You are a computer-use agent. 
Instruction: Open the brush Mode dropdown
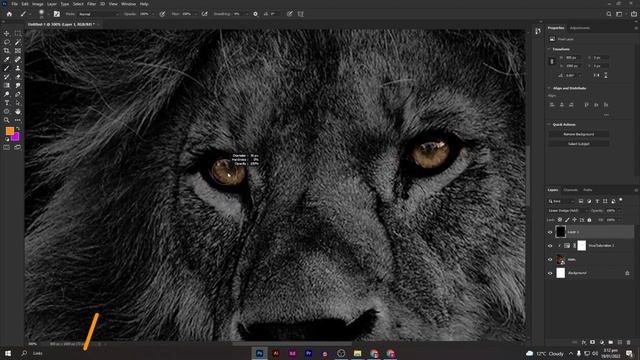(99, 14)
